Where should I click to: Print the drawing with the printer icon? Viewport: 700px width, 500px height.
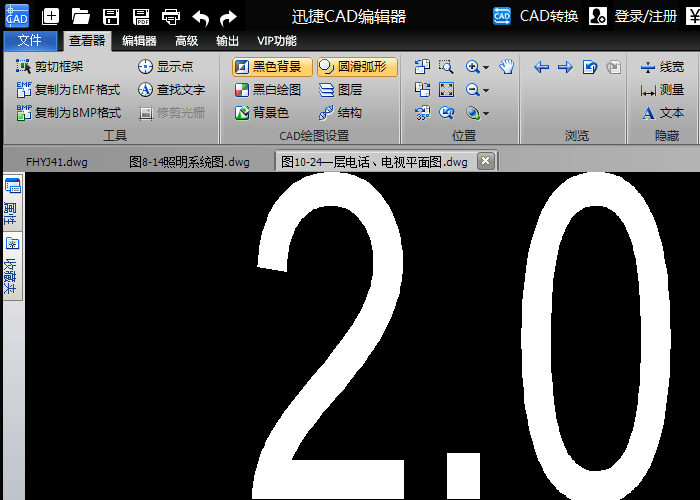coord(171,17)
